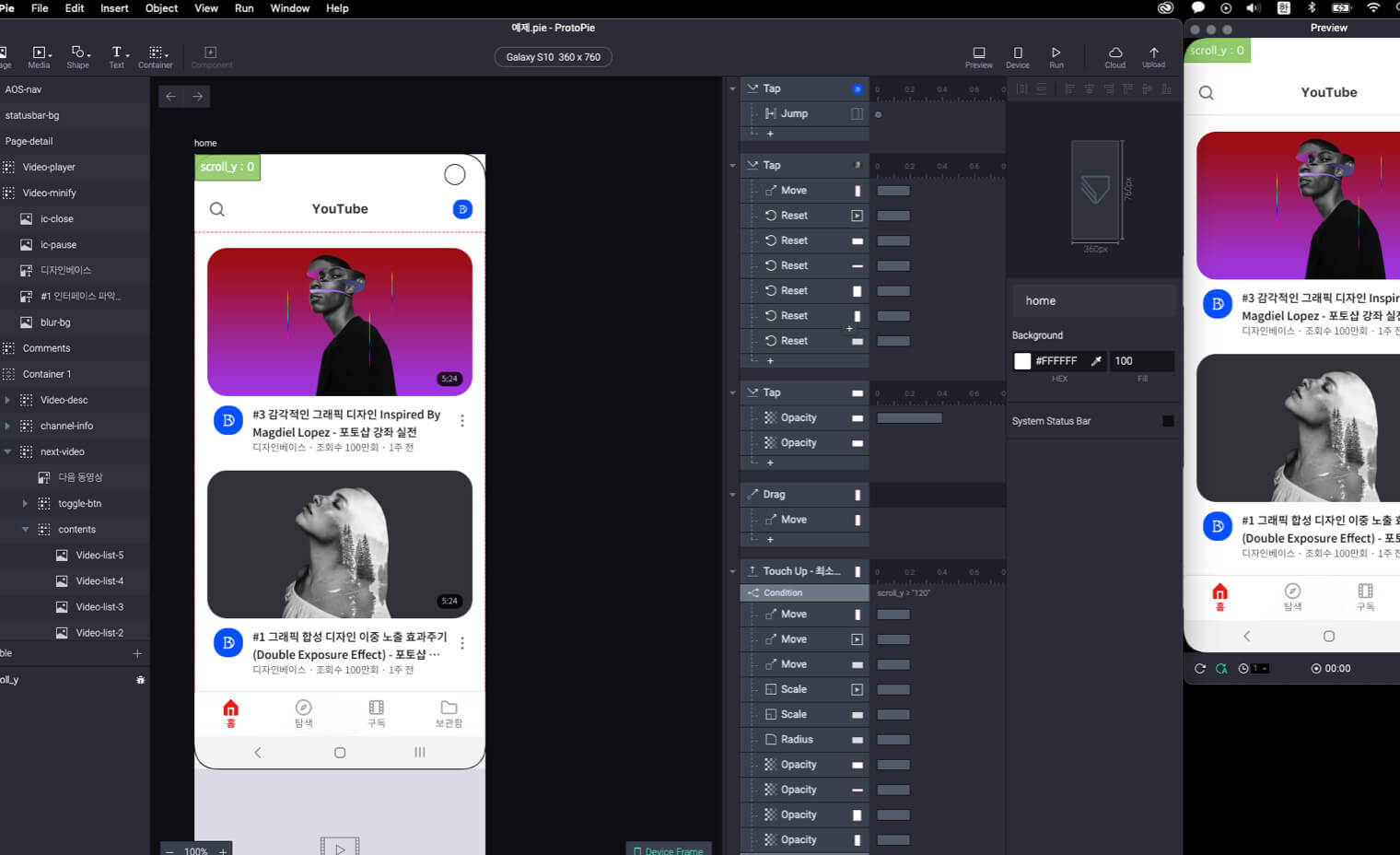
Task: Select the Shape tool
Action: (x=78, y=57)
